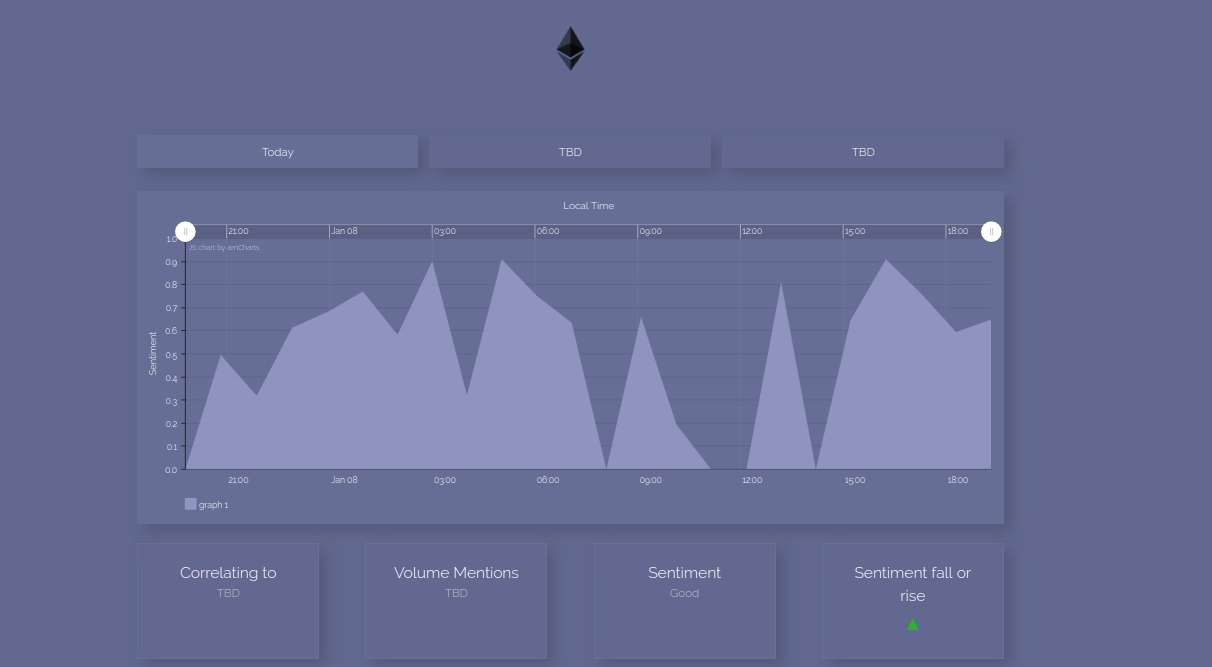Viewport: 1212px width, 667px height.
Task: Click the 18:00 bottom axis label
Action: tap(958, 480)
